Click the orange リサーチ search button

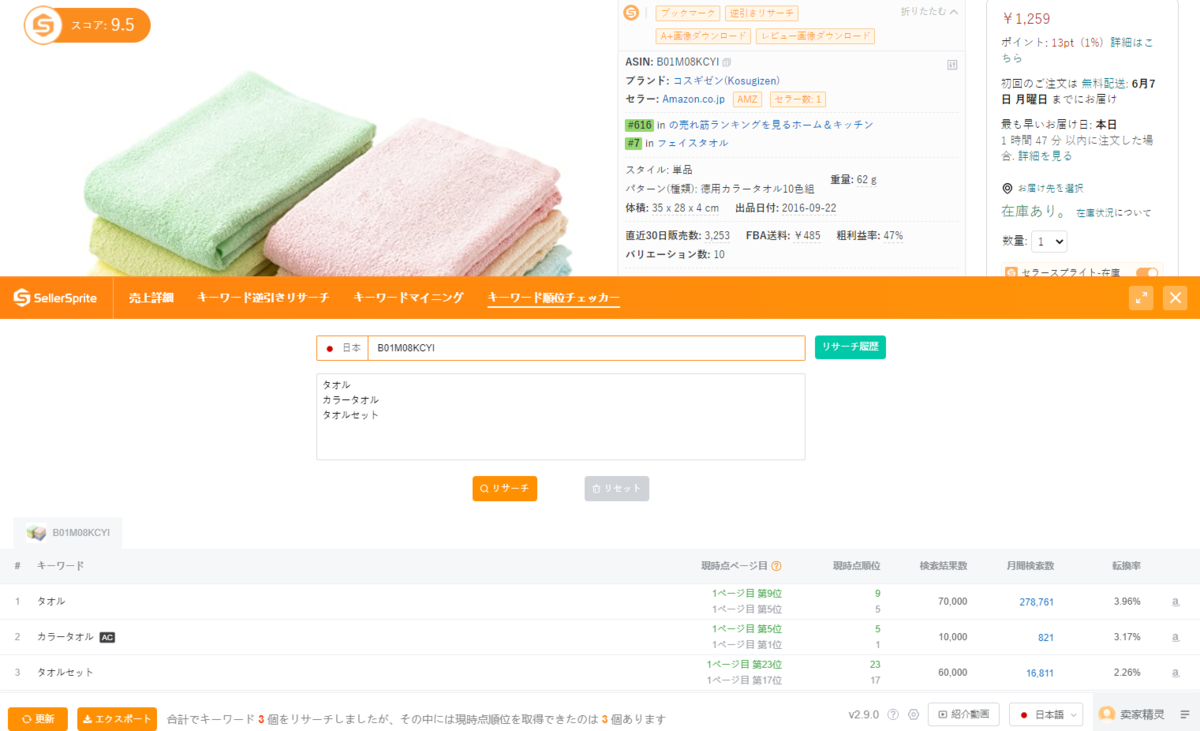tap(505, 488)
